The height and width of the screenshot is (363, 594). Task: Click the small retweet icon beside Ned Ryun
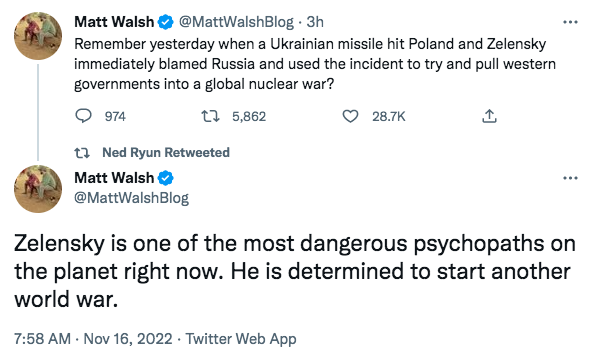82,153
